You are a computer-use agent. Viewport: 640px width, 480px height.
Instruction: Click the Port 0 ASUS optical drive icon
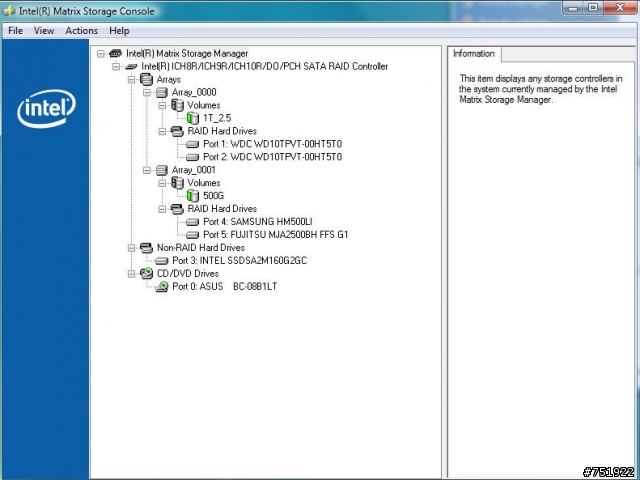point(162,286)
